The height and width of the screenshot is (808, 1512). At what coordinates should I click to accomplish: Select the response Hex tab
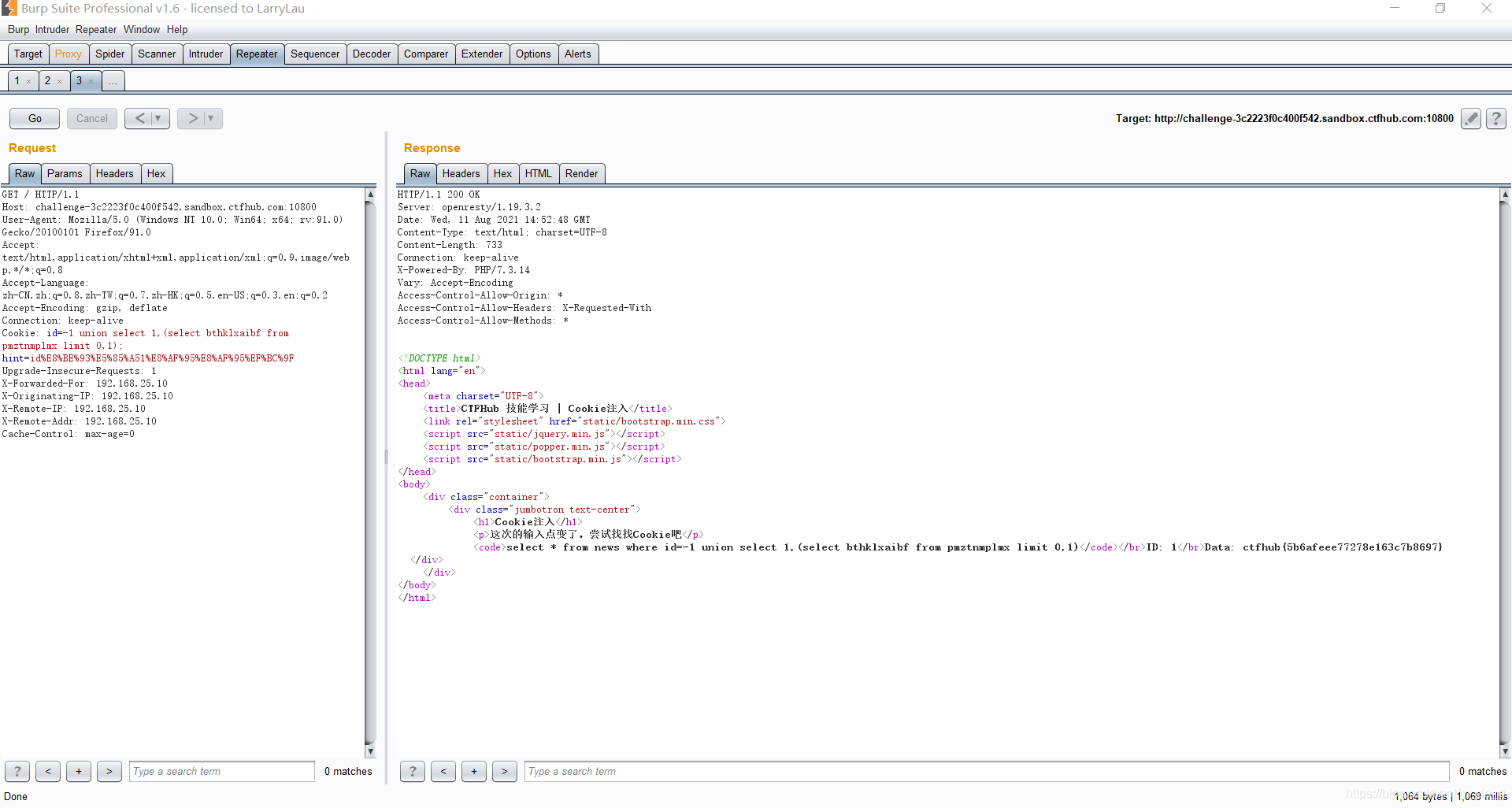pos(503,173)
